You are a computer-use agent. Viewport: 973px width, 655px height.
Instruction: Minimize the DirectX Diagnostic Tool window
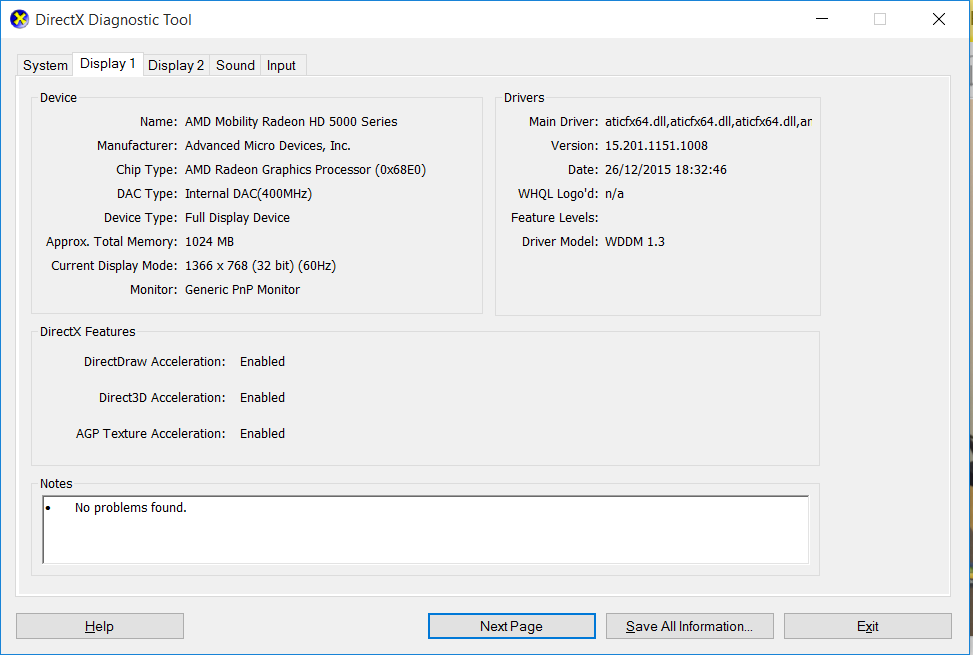(x=822, y=19)
